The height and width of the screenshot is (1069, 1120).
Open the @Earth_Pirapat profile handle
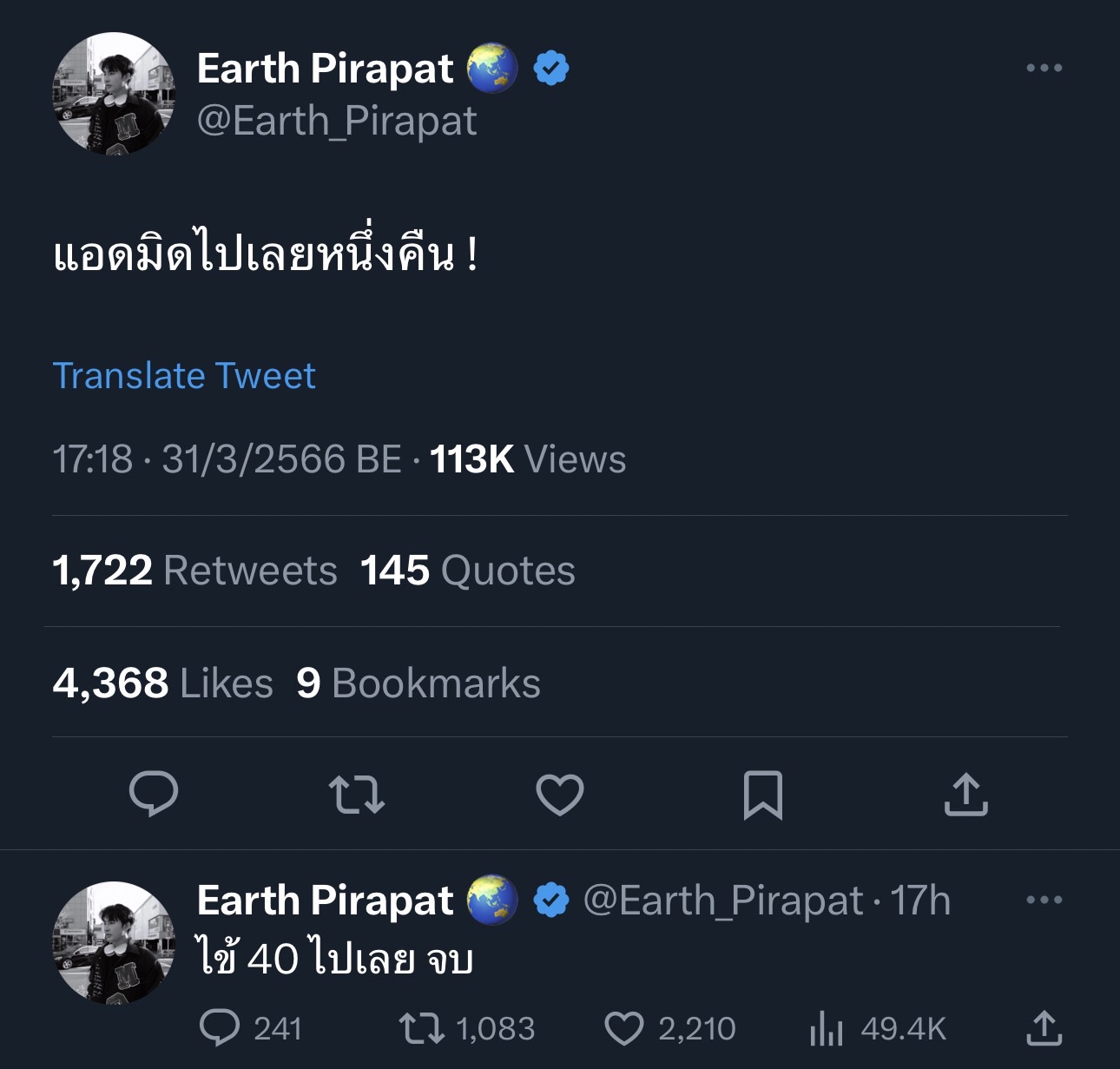click(x=337, y=122)
